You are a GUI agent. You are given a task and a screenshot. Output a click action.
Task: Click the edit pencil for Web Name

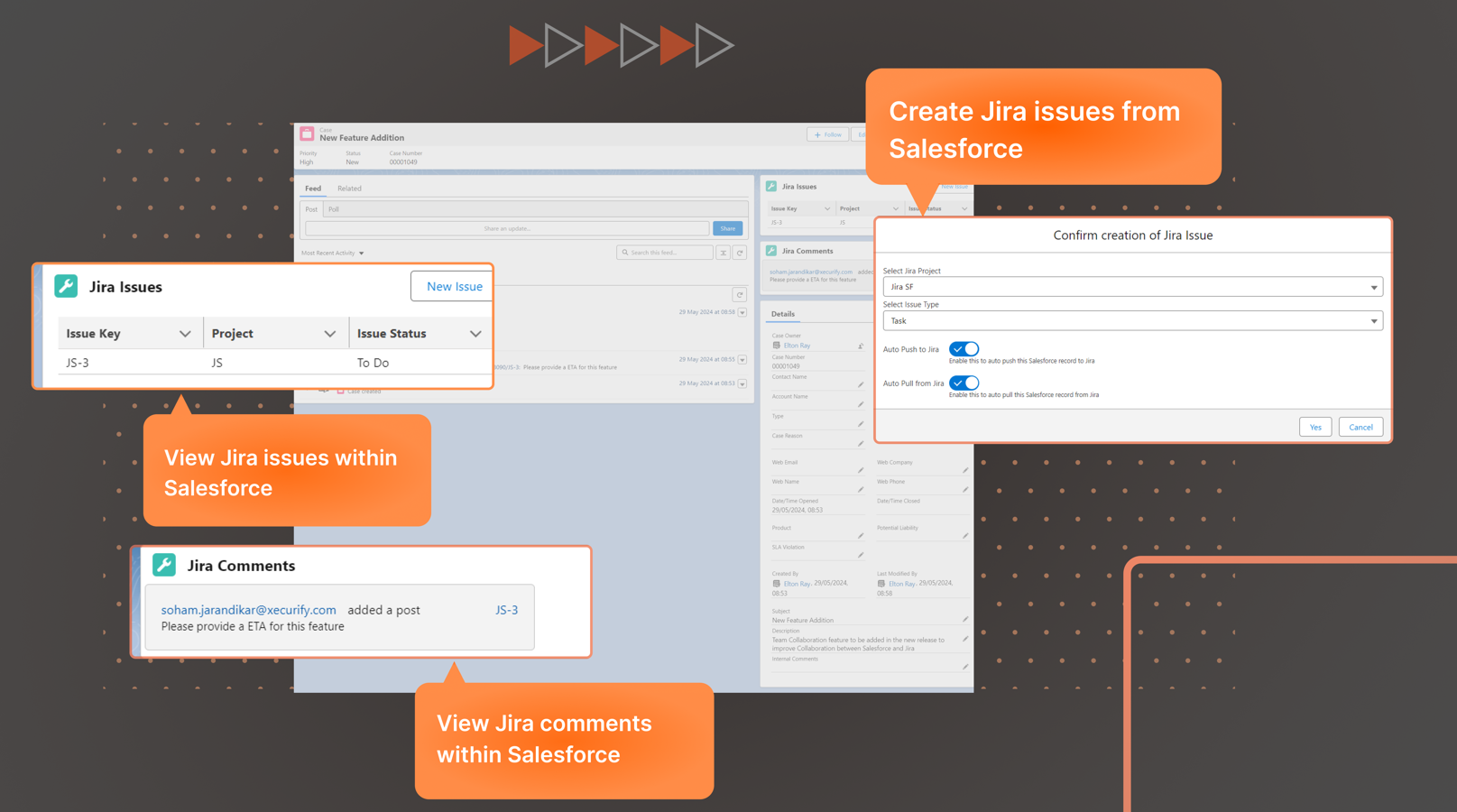coord(861,489)
